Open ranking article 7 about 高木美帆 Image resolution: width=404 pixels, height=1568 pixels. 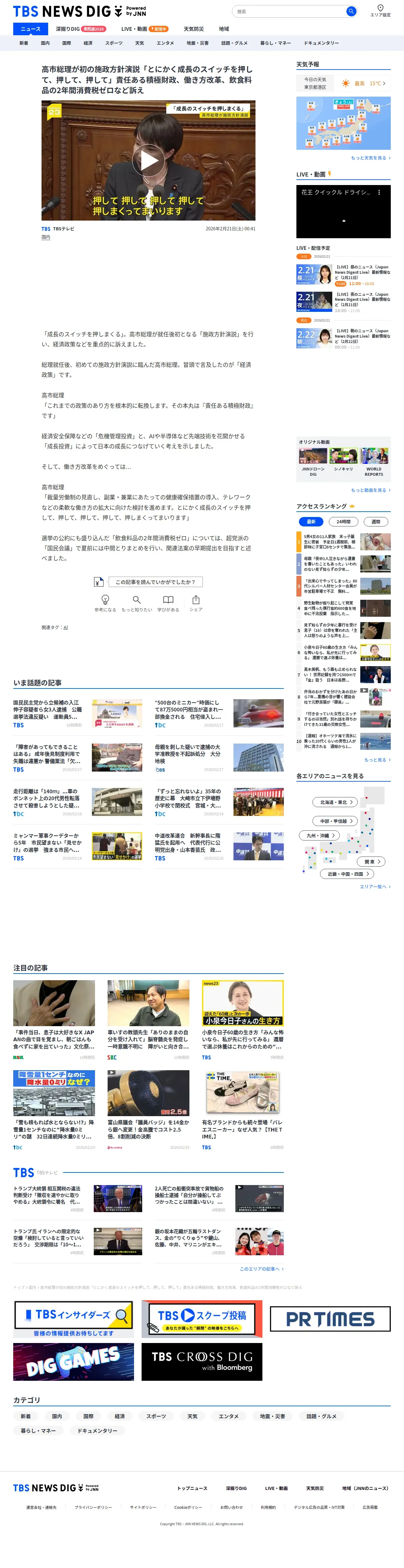[x=343, y=675]
